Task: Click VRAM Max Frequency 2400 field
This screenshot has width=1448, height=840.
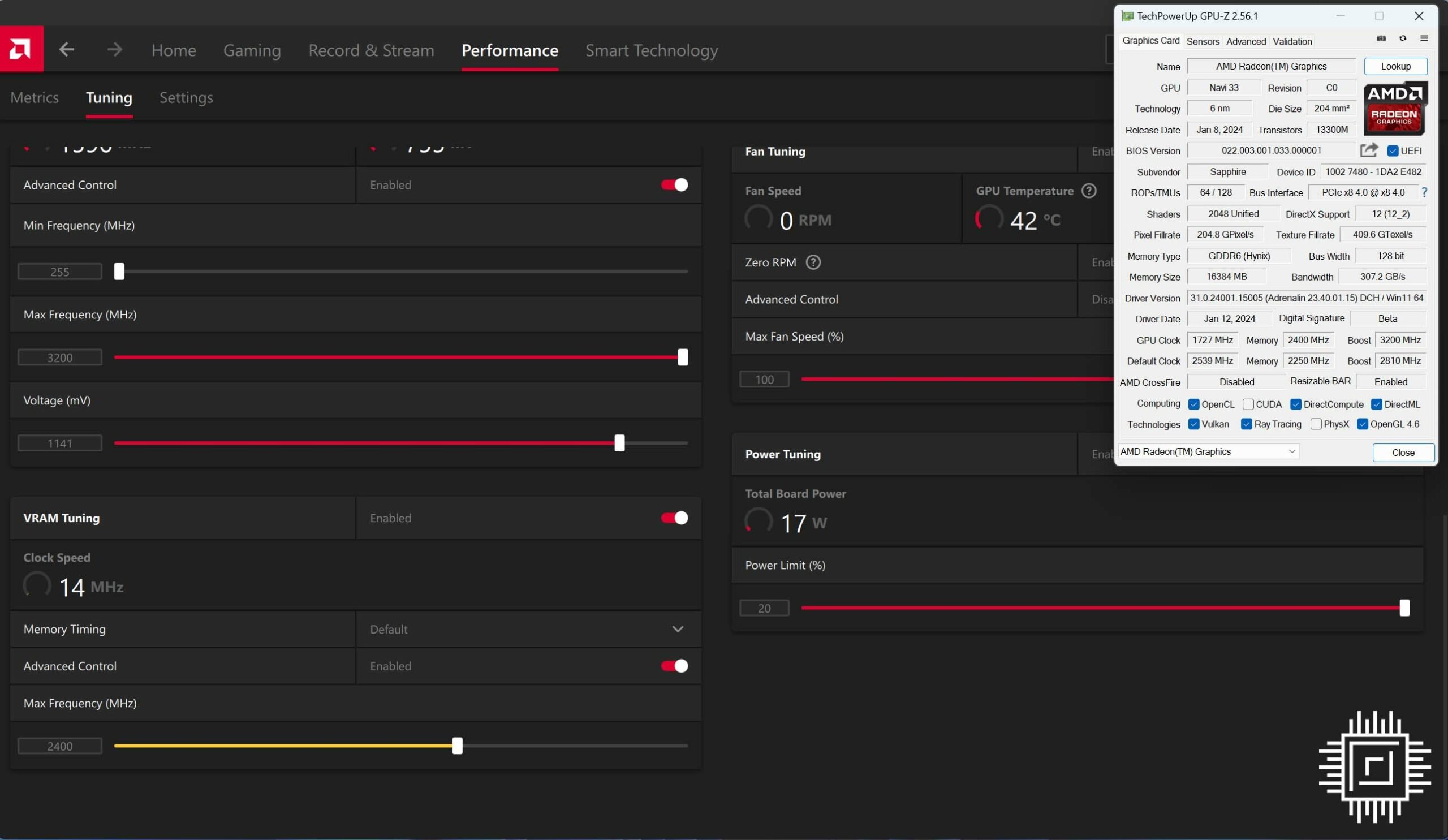Action: point(60,746)
